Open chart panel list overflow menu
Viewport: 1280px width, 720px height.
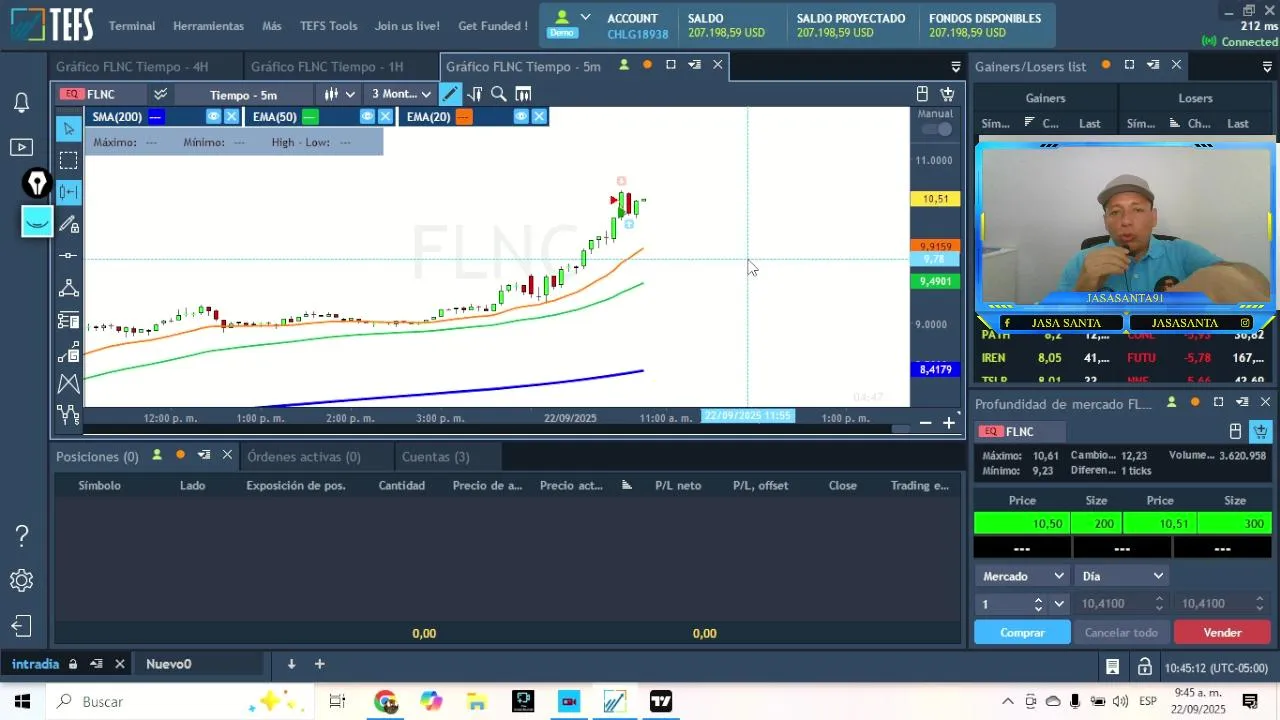(956, 67)
